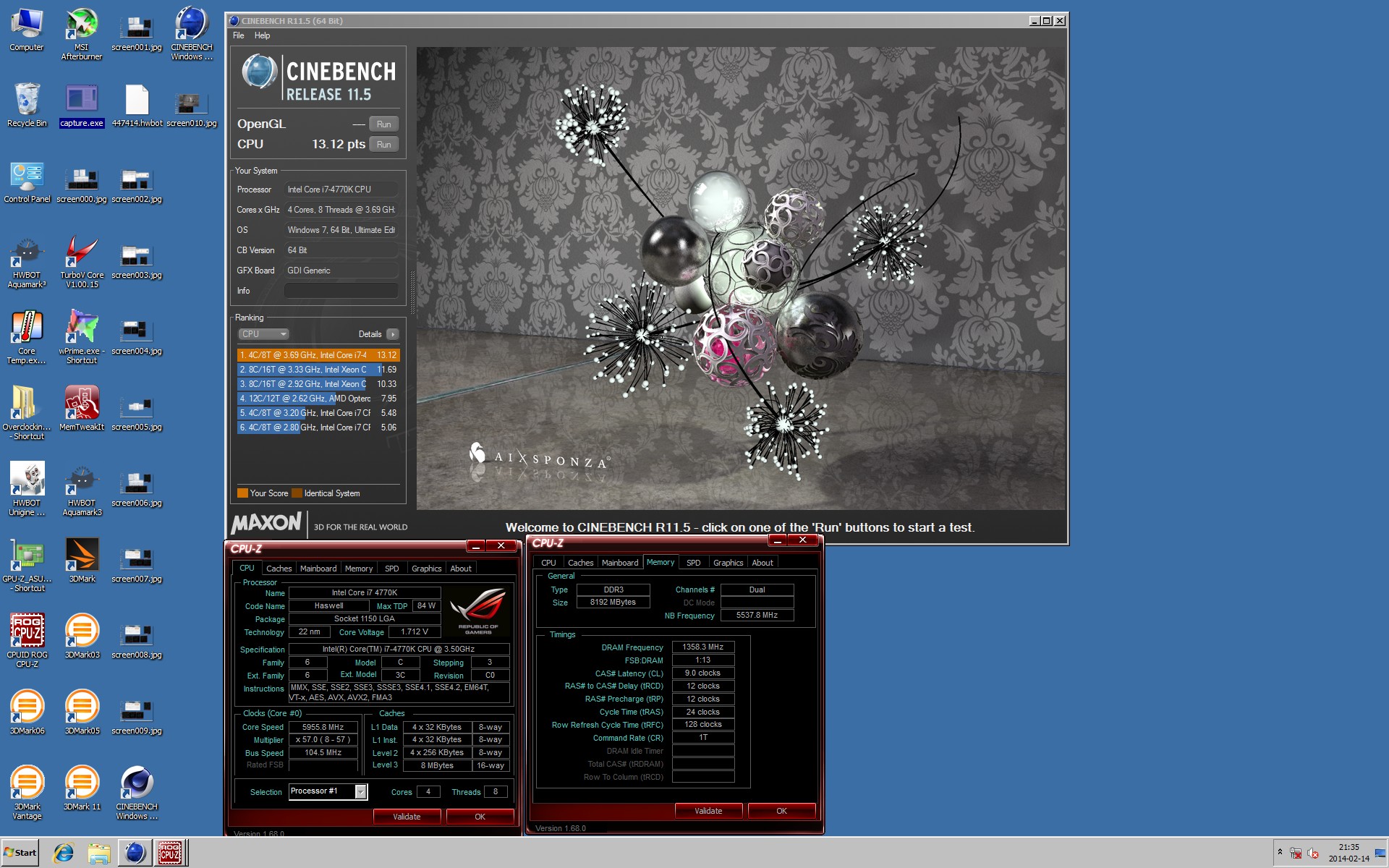Select ranking entry 12C/12T AMD Opteron
Viewport: 1389px width, 868px height.
coord(318,399)
